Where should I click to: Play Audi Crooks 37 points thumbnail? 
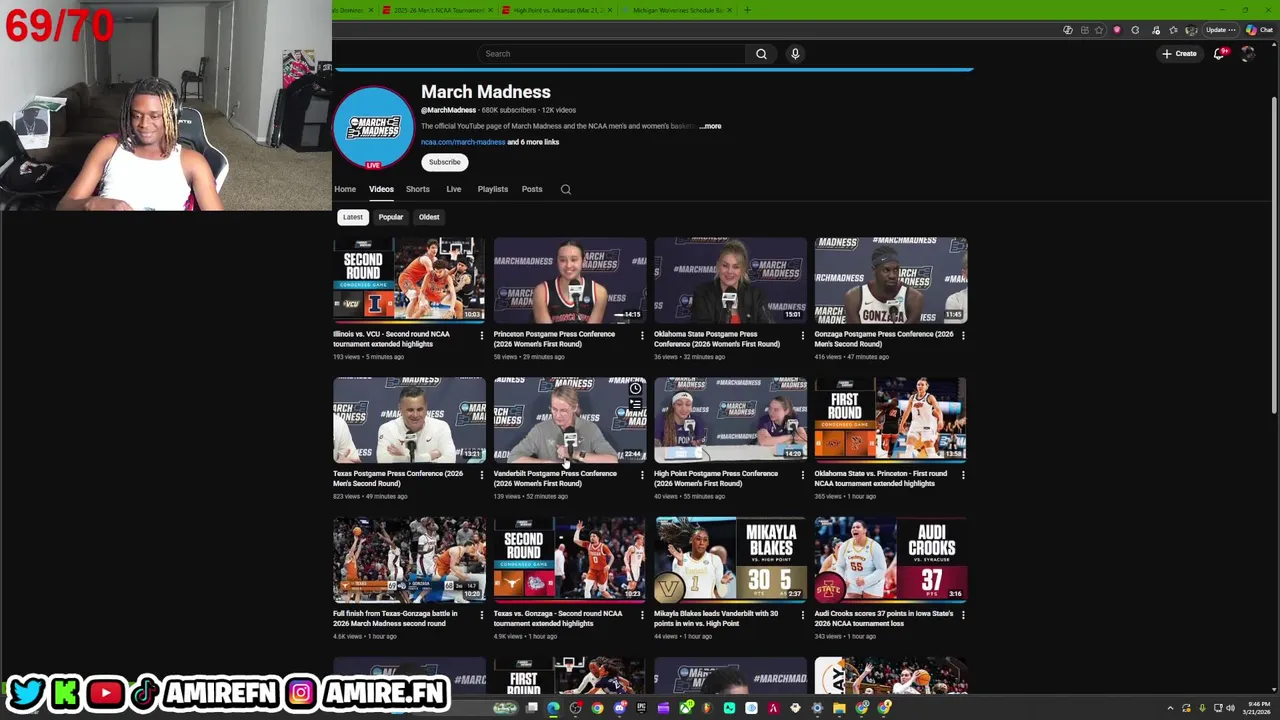tap(891, 560)
